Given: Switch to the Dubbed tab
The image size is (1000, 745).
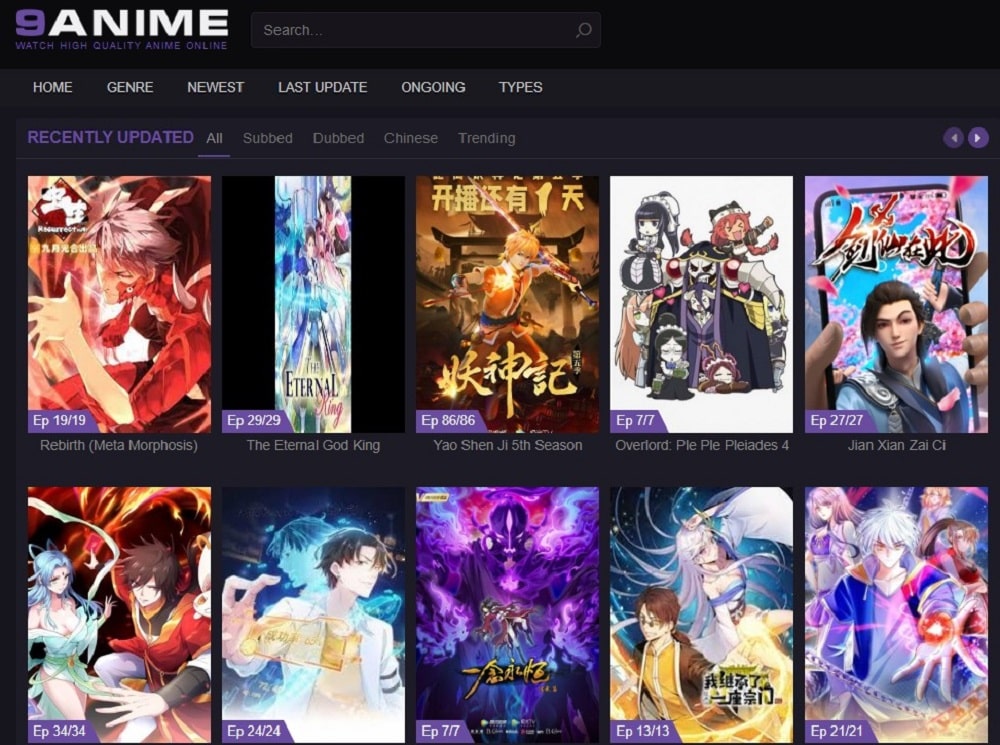Looking at the screenshot, I should [338, 138].
